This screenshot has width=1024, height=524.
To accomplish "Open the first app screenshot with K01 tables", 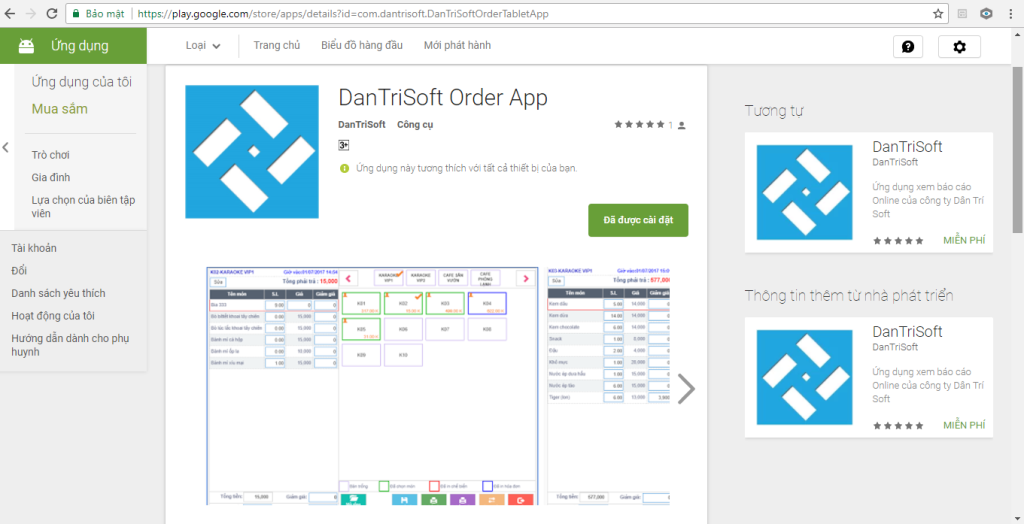I will point(372,386).
